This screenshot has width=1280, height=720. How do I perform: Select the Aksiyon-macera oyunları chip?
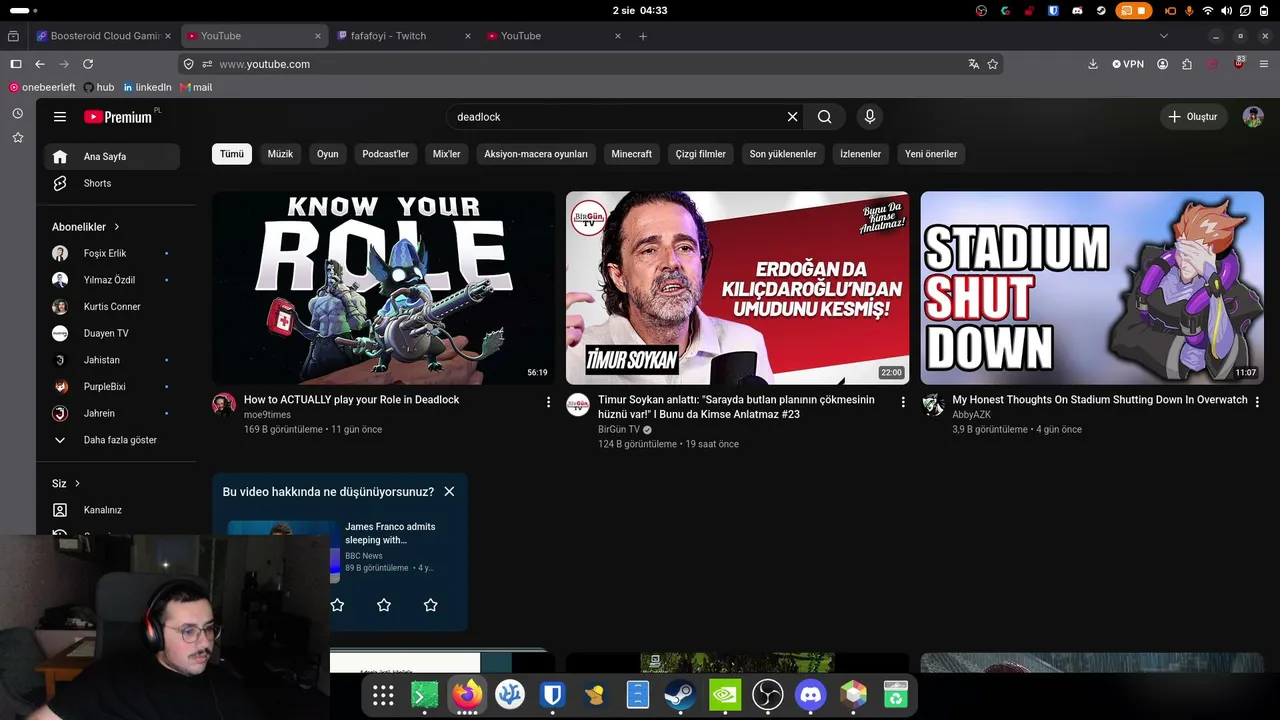[536, 154]
